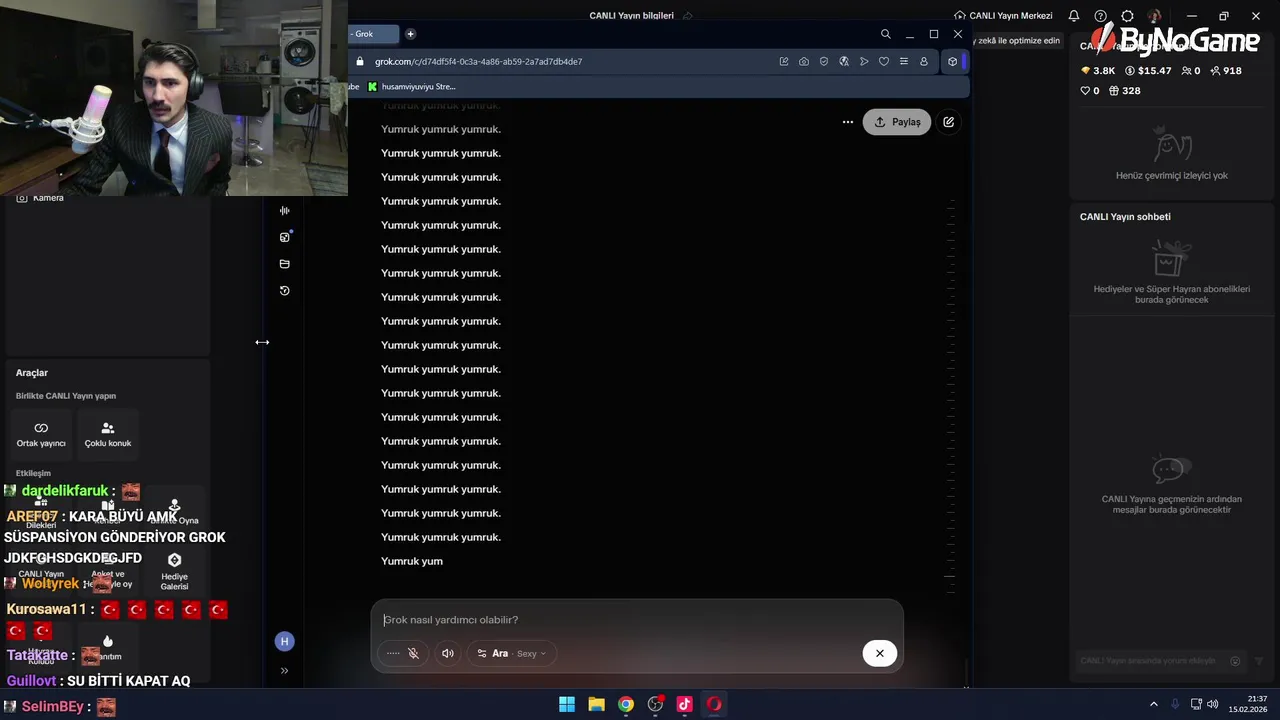The height and width of the screenshot is (720, 1280).
Task: Click the Çoklu konuk button
Action: tap(108, 434)
